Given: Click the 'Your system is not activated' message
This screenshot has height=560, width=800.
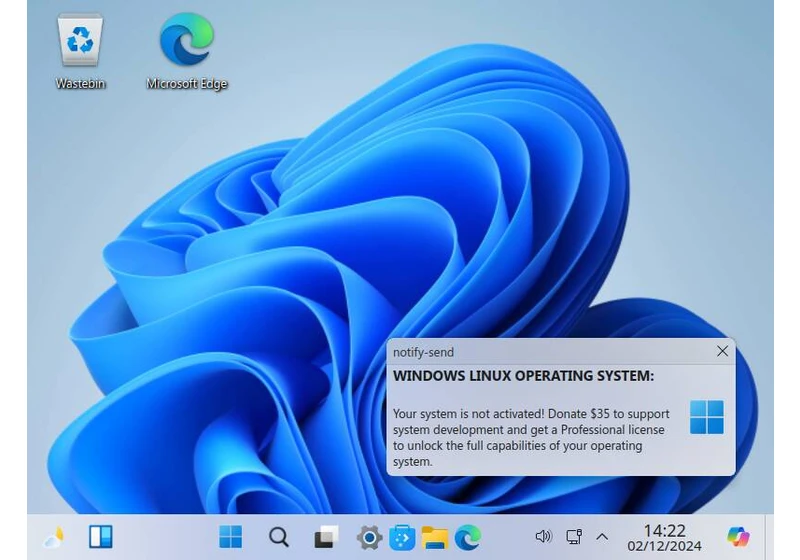Looking at the screenshot, I should coord(531,438).
